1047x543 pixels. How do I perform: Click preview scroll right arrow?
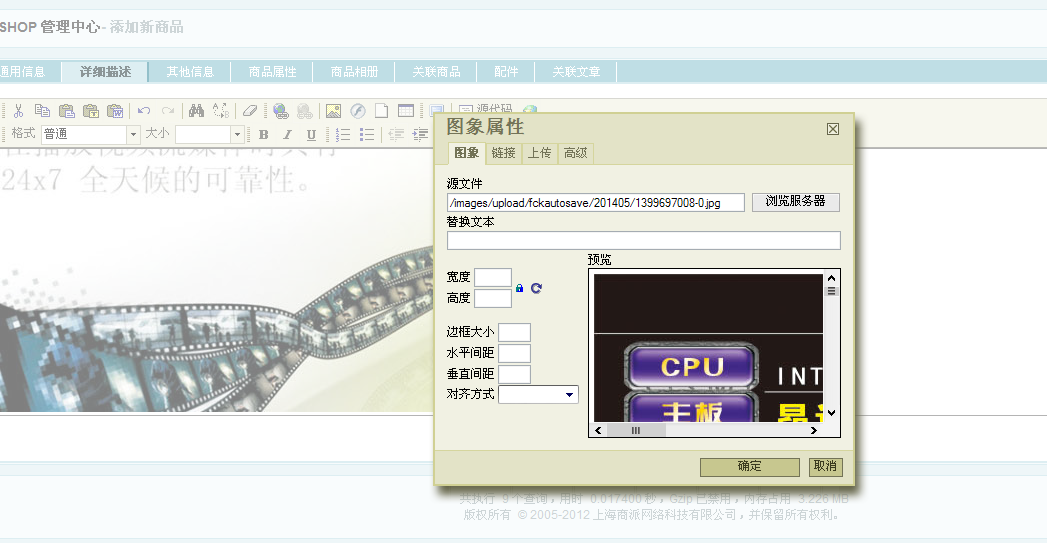813,430
